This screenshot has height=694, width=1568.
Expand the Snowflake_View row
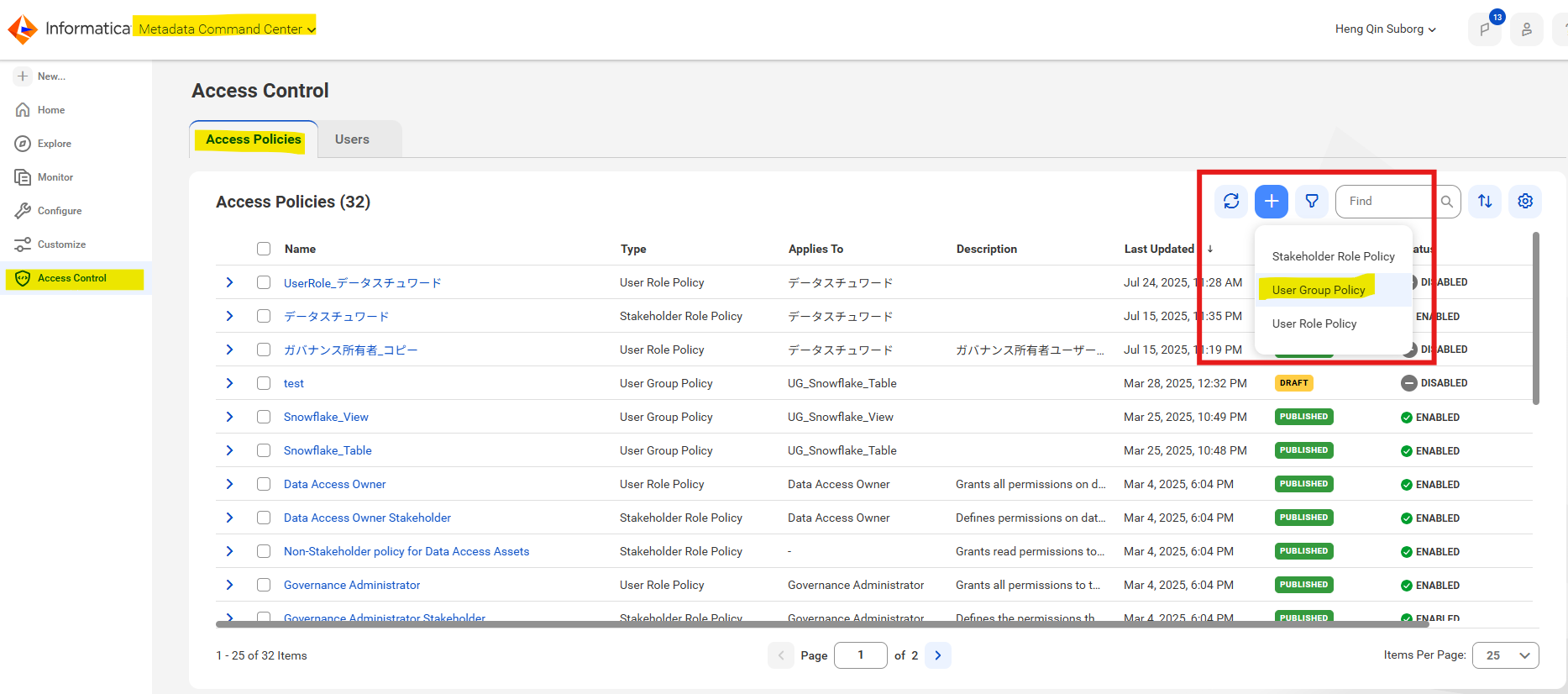coord(229,417)
